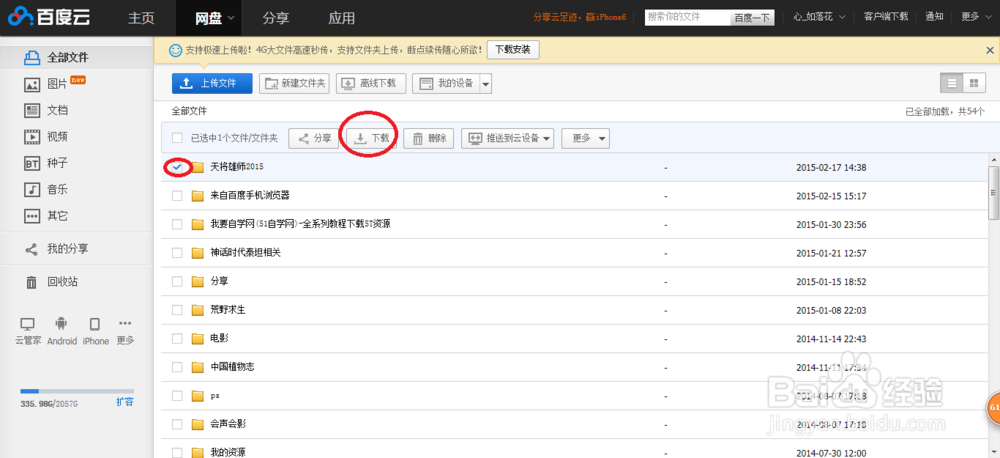Click the 分享 button in selection toolbar
Screen dimensions: 1000x458
point(314,138)
